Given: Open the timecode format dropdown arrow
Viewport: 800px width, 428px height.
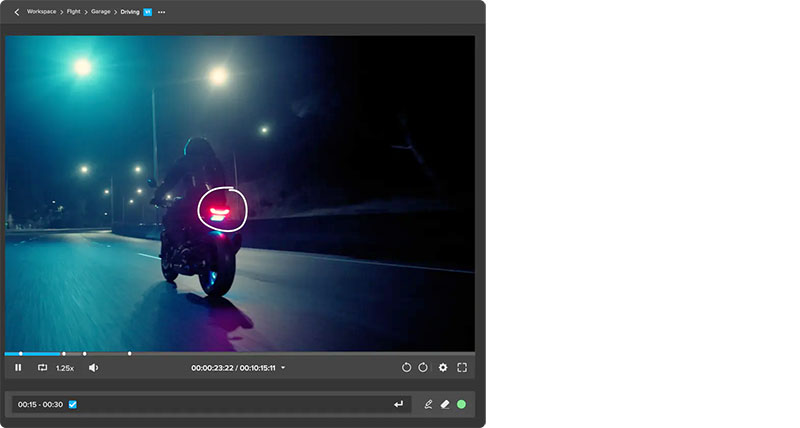Looking at the screenshot, I should (x=283, y=368).
